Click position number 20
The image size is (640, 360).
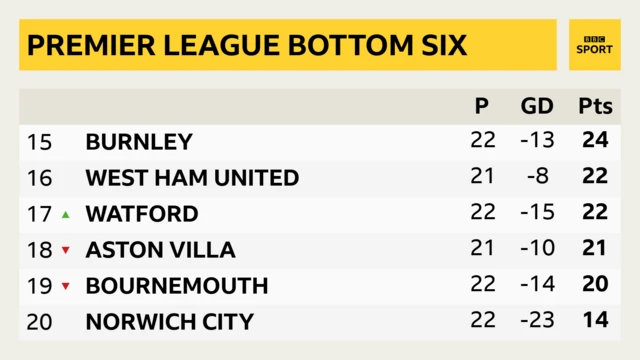40,322
